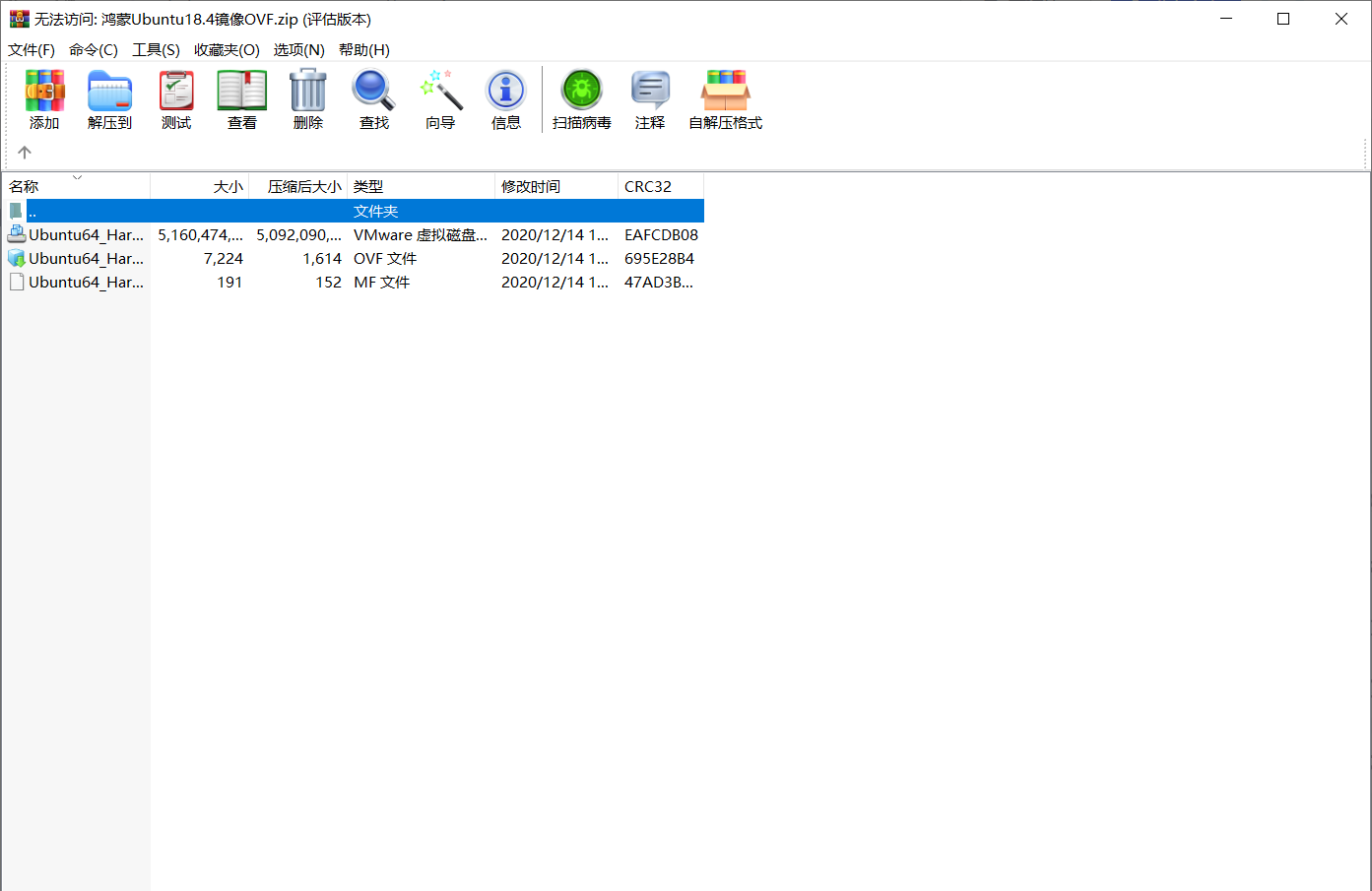The width and height of the screenshot is (1372, 891).
Task: Open the 工具(S) menu
Action: click(x=157, y=50)
